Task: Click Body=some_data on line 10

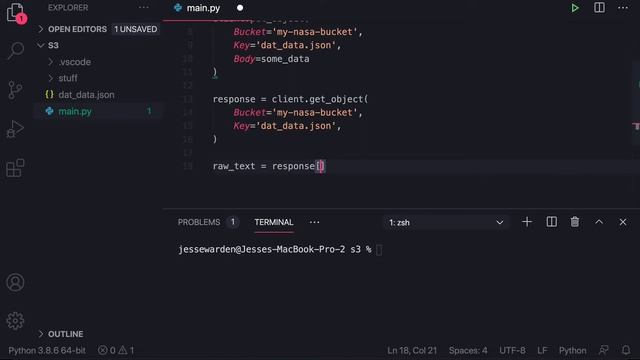Action: click(x=271, y=59)
